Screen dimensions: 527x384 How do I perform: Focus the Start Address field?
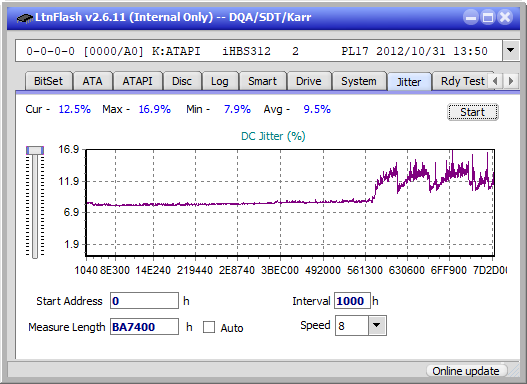pyautogui.click(x=145, y=301)
